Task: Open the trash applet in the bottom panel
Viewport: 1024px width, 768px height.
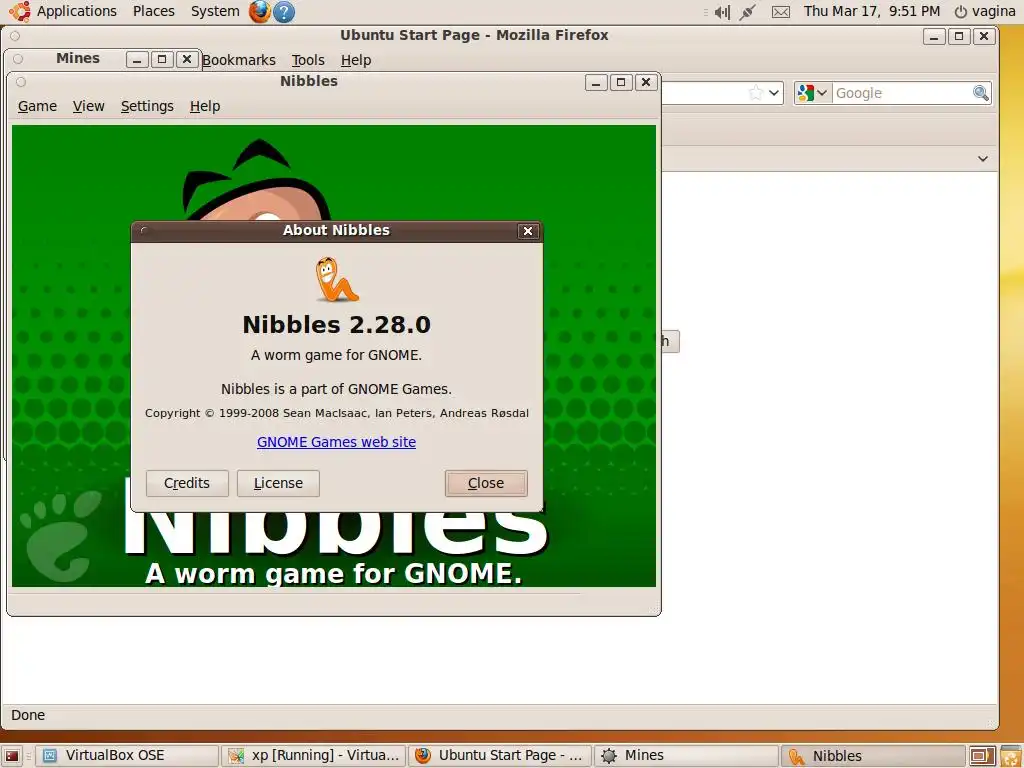Action: click(1011, 756)
